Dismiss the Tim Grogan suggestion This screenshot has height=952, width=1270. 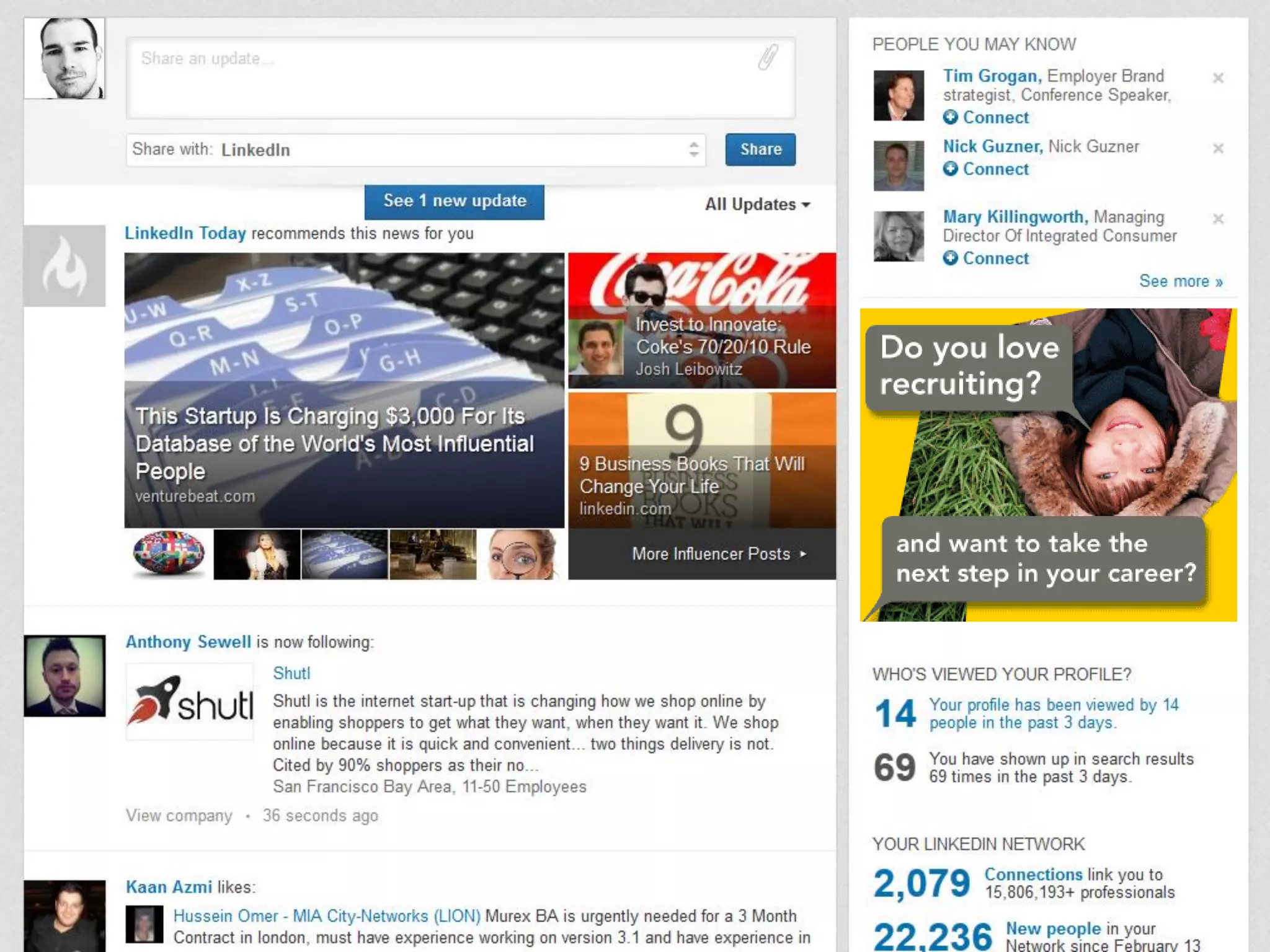click(1218, 77)
